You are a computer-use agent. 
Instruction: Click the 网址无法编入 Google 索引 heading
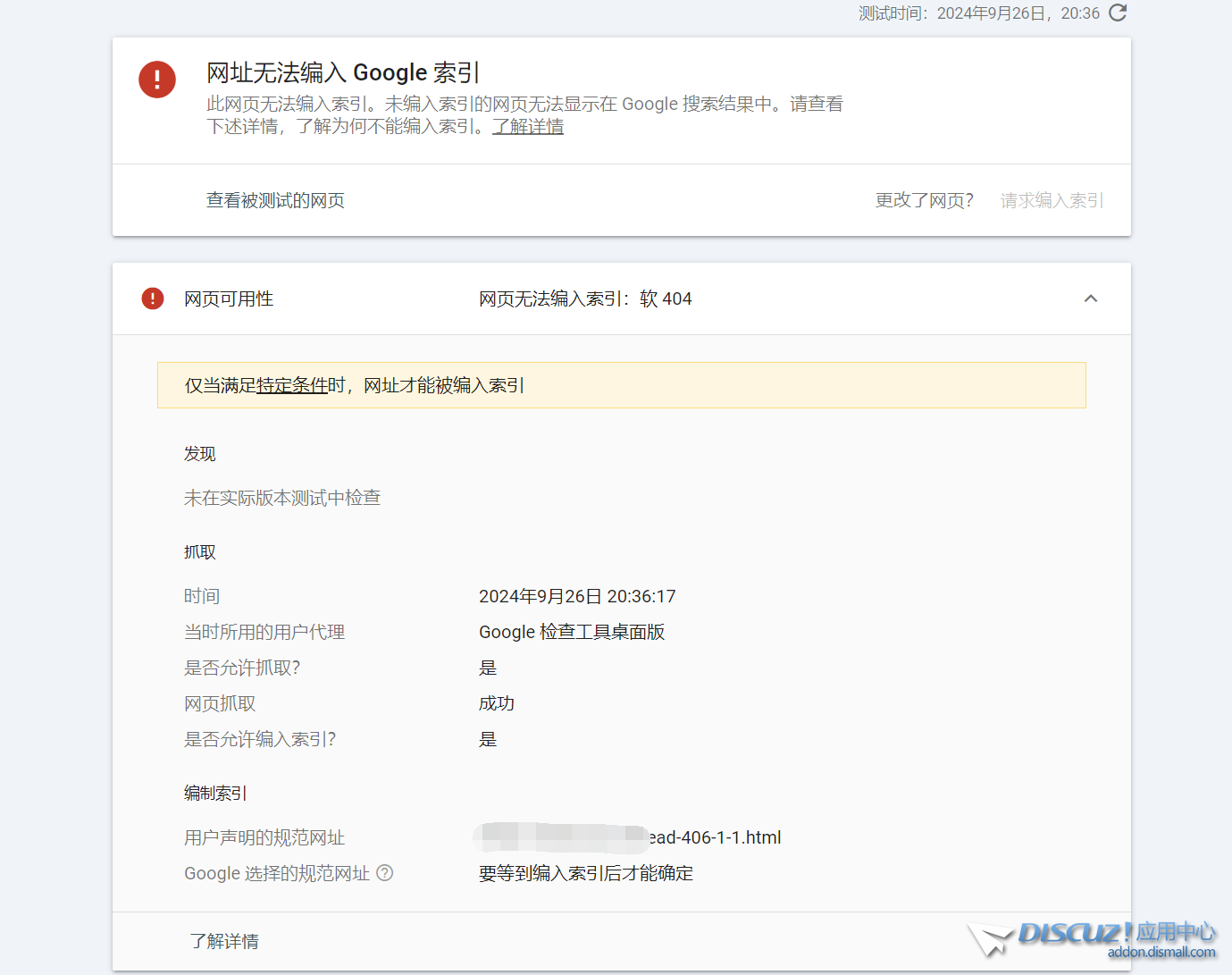(x=343, y=72)
